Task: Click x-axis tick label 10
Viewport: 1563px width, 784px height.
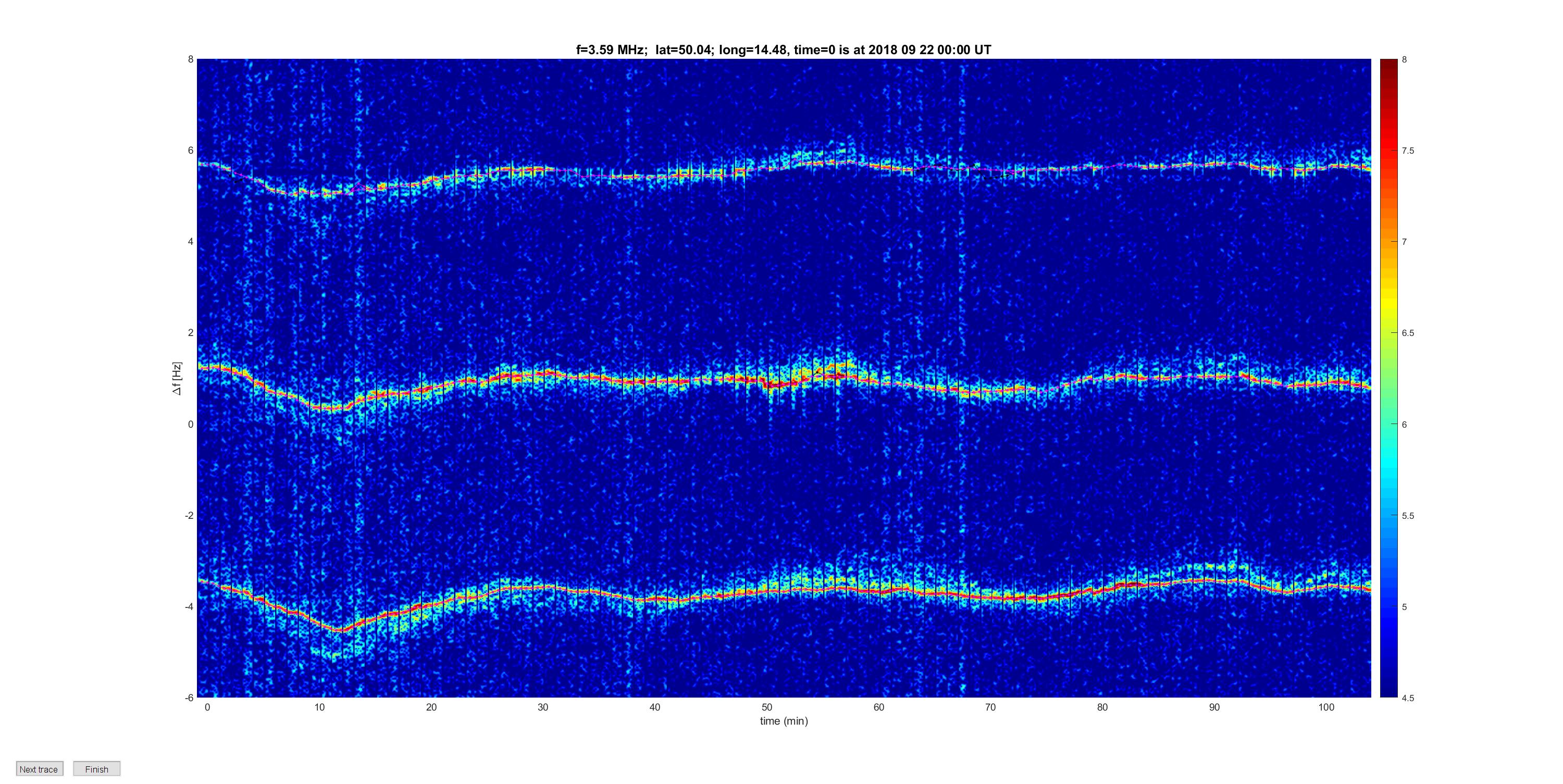Action: click(319, 707)
